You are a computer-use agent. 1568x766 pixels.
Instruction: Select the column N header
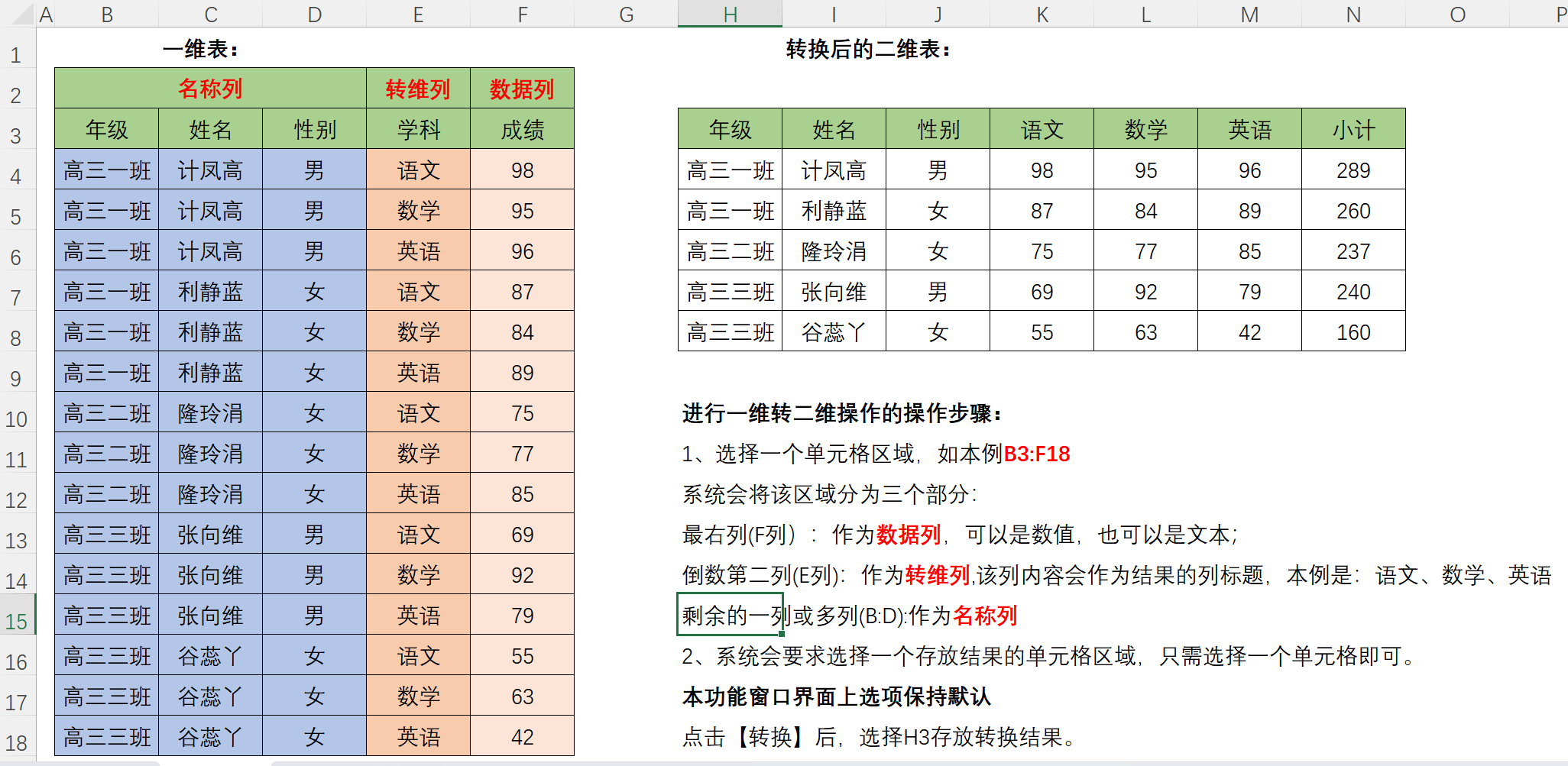(x=1353, y=14)
